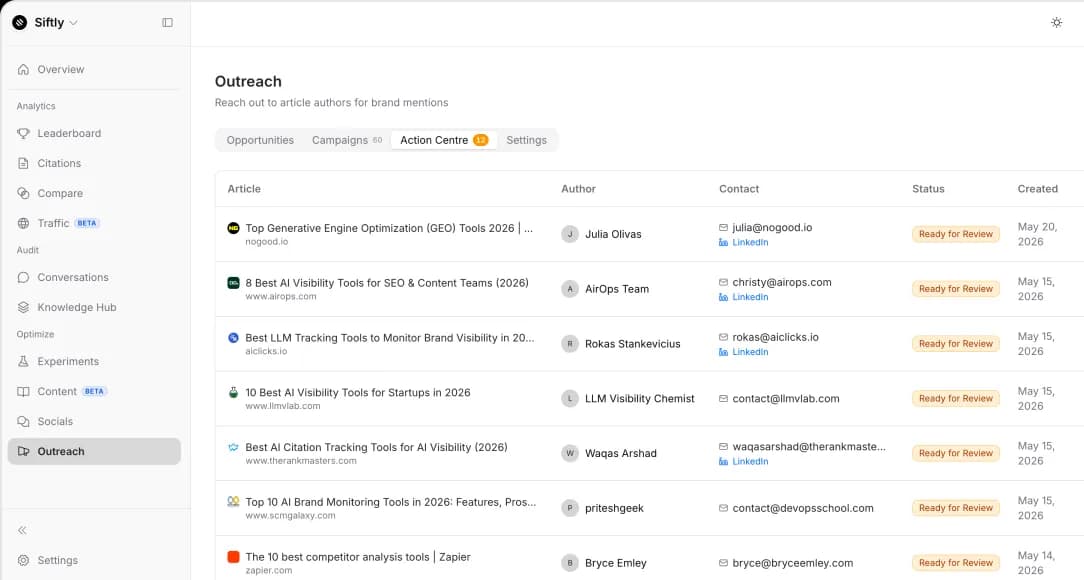Click the Settings gear icon in sidebar
1084x580 pixels.
pyautogui.click(x=23, y=561)
